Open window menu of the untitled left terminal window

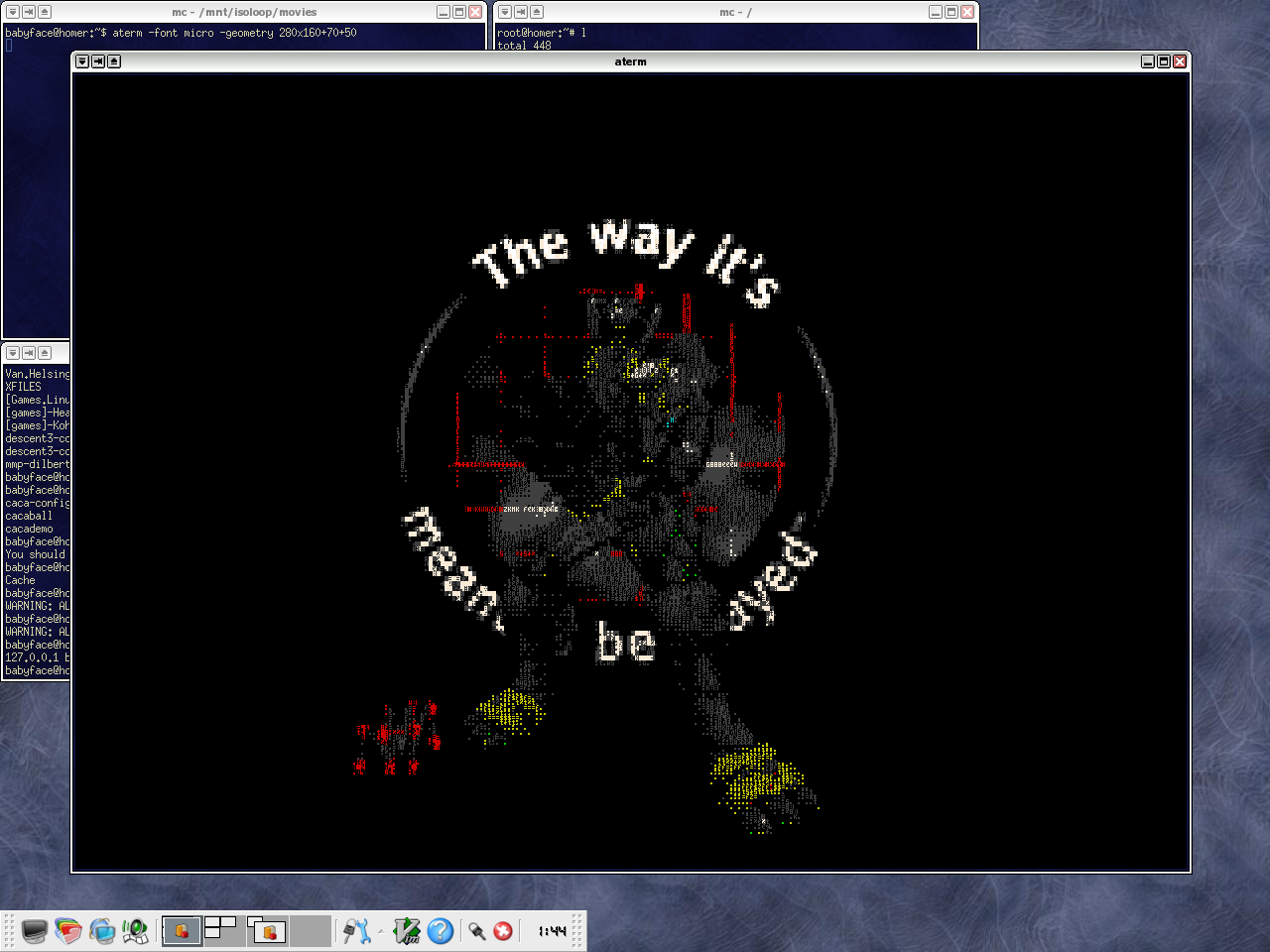point(13,353)
